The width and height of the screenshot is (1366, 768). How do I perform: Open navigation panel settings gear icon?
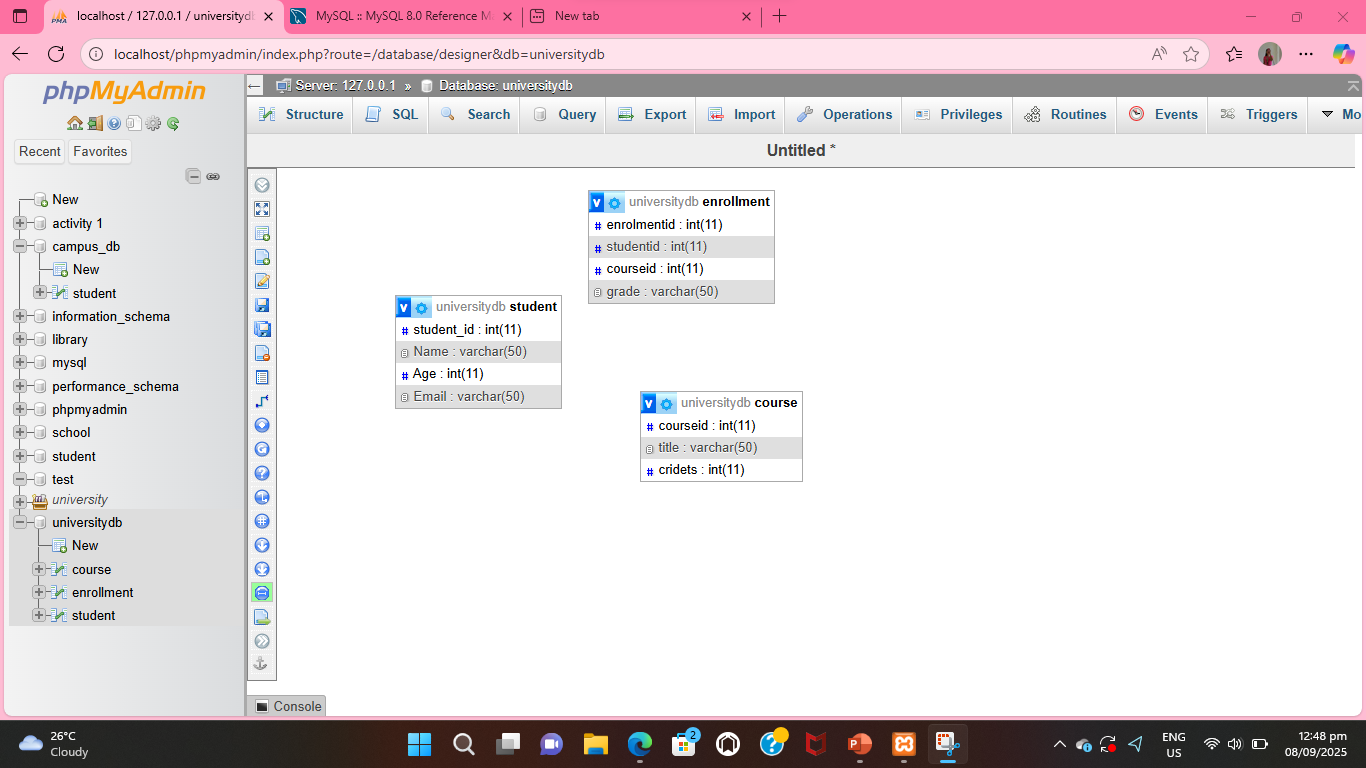(153, 124)
